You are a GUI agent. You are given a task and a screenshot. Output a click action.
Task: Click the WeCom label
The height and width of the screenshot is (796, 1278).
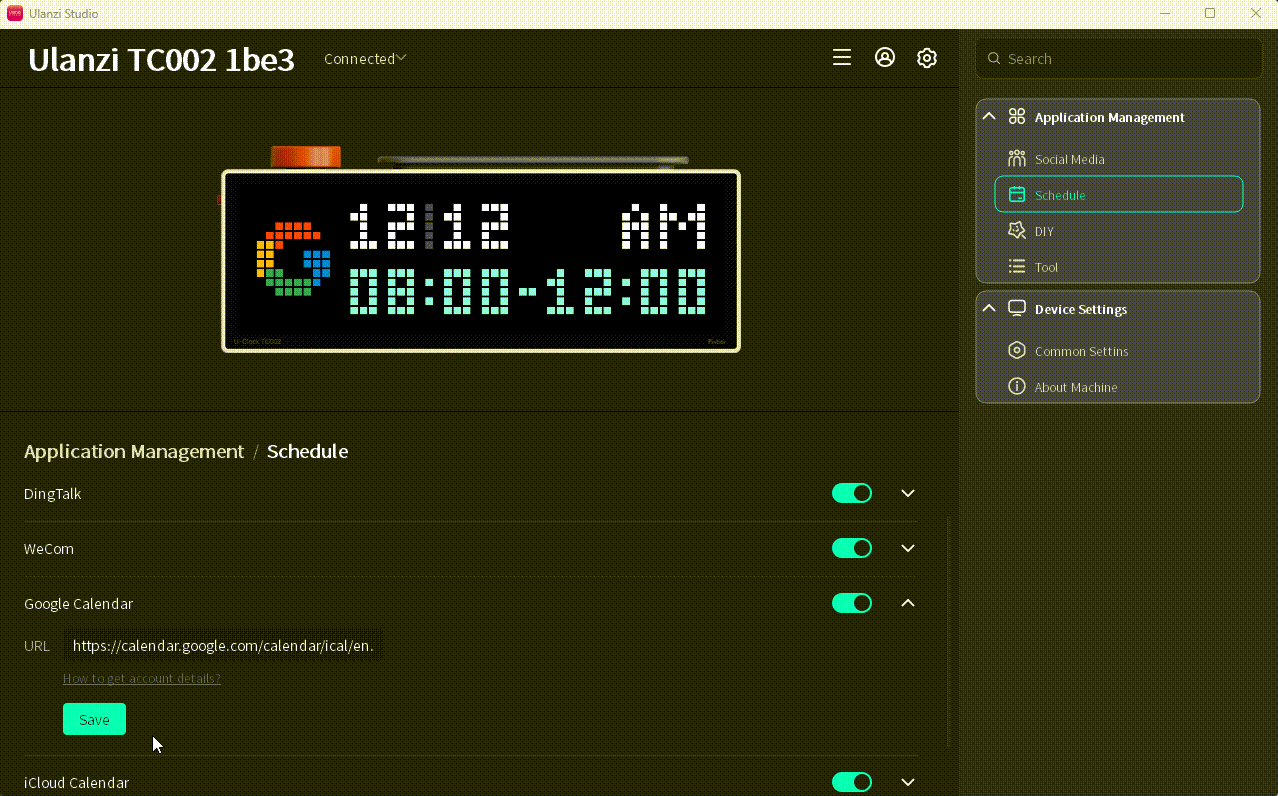(x=49, y=549)
